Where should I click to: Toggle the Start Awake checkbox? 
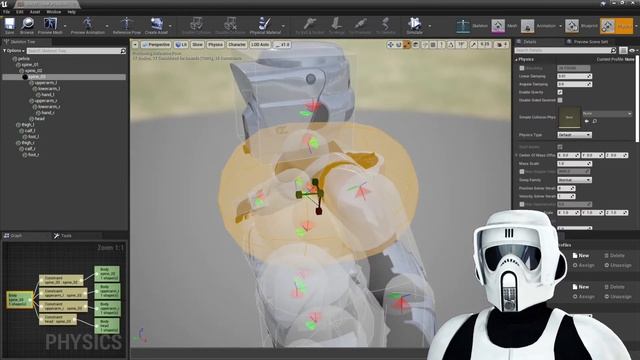560,147
